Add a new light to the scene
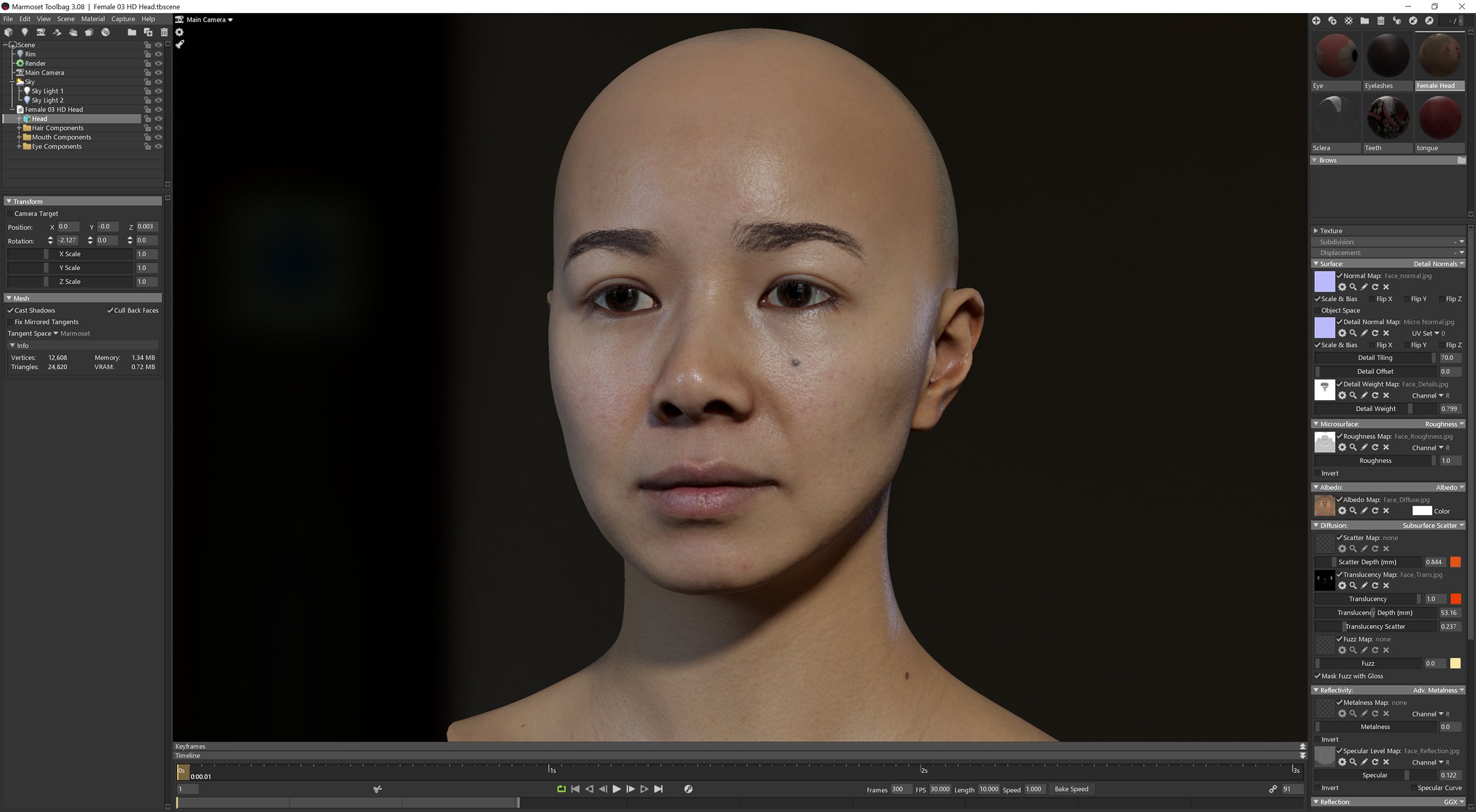This screenshot has height=812, width=1476. pos(24,32)
